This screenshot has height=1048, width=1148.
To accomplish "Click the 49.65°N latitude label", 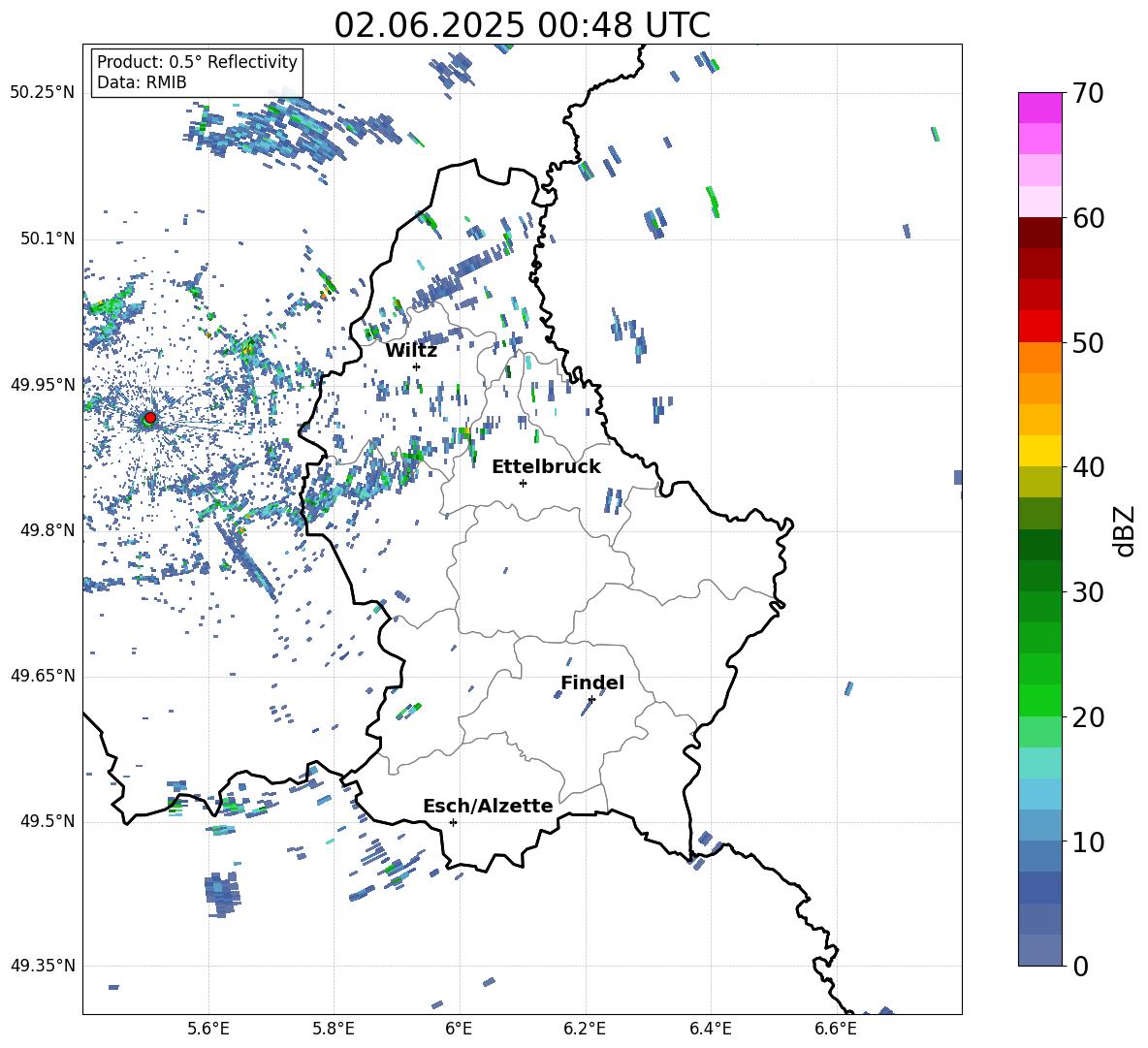I will 43,675.
